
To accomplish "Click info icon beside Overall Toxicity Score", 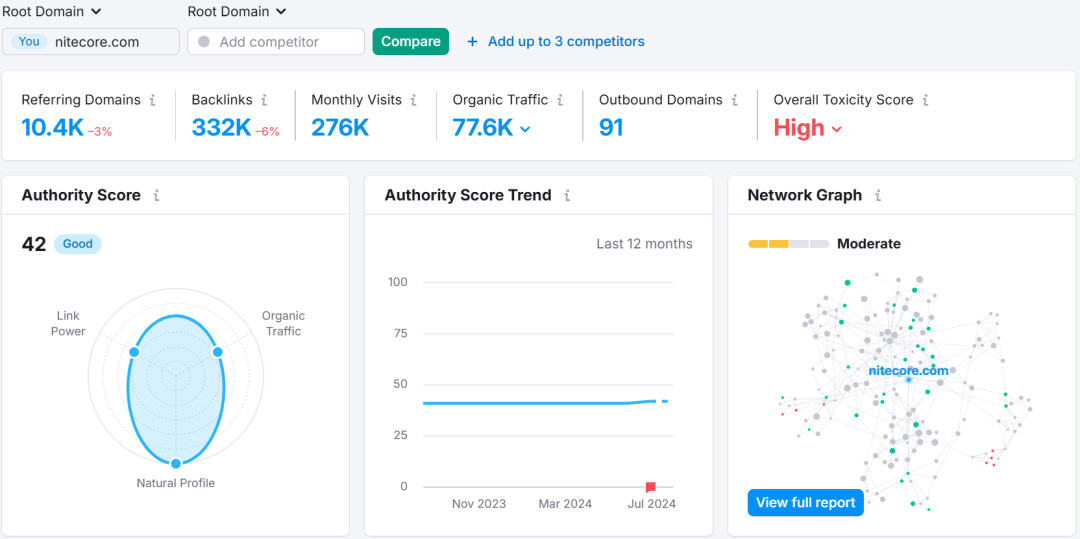I will pos(926,100).
